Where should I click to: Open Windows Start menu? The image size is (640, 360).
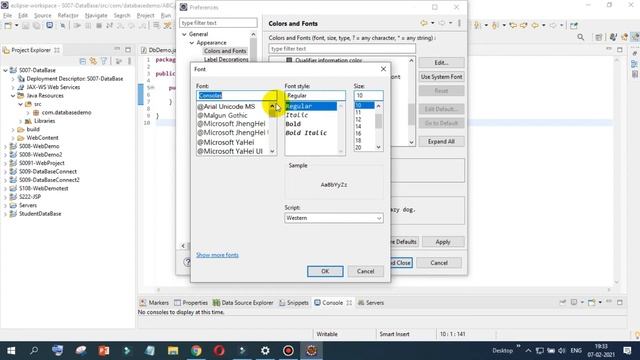(11, 351)
